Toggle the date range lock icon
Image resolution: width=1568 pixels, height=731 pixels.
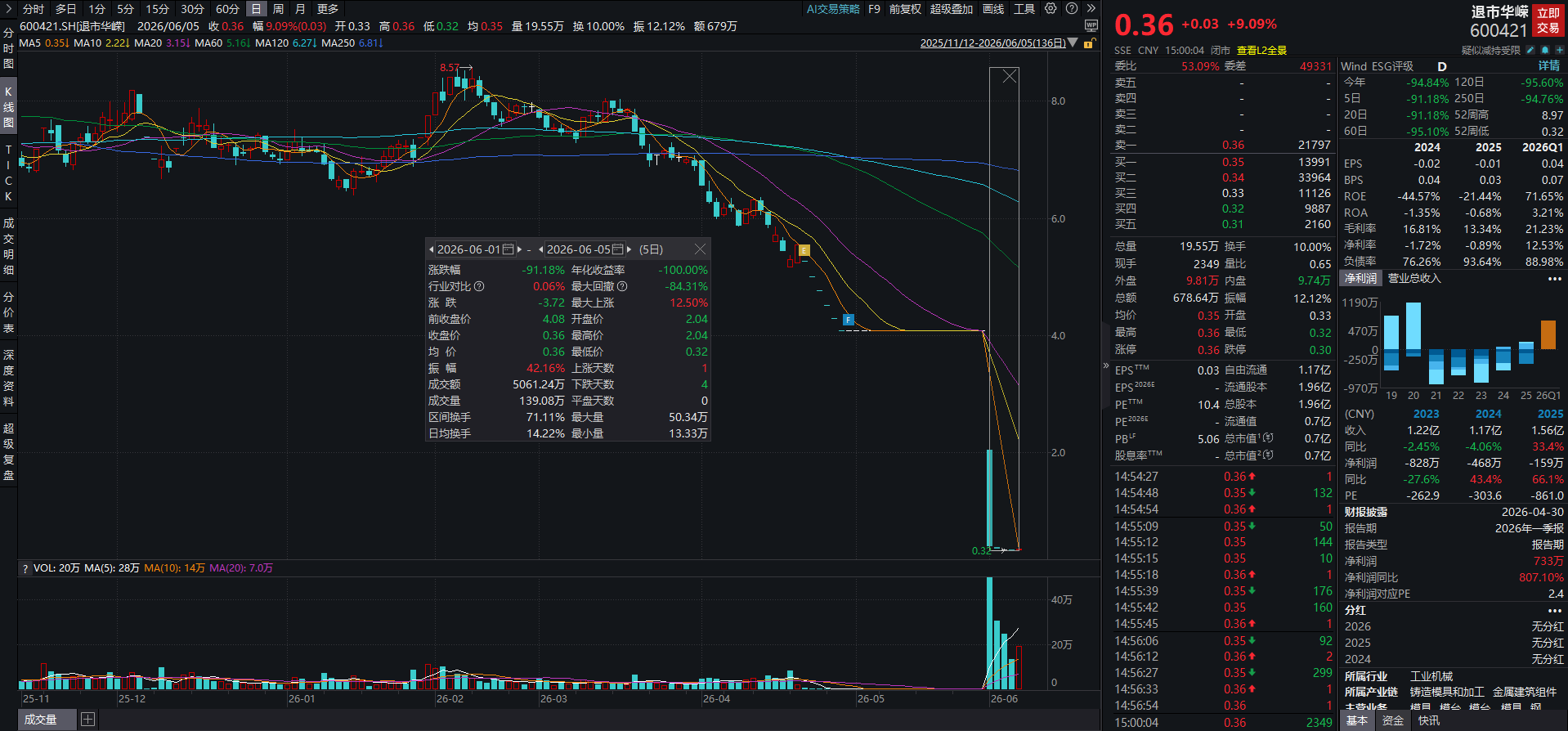click(1089, 43)
